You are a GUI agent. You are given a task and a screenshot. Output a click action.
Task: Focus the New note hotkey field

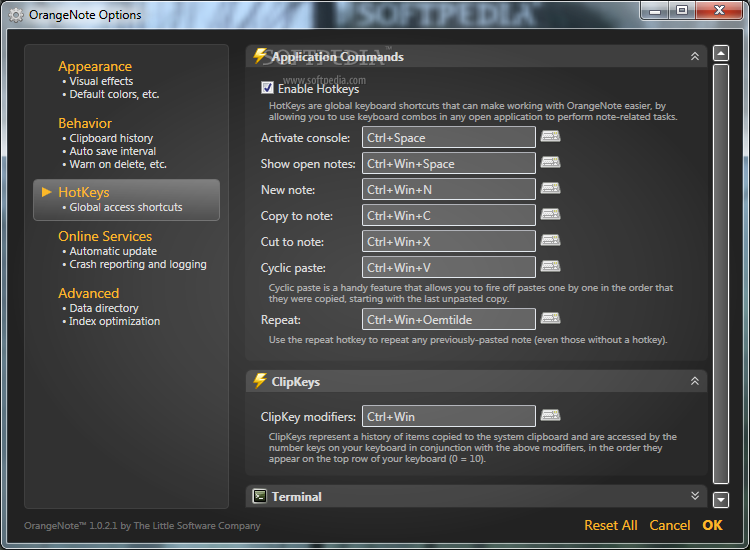click(x=449, y=189)
